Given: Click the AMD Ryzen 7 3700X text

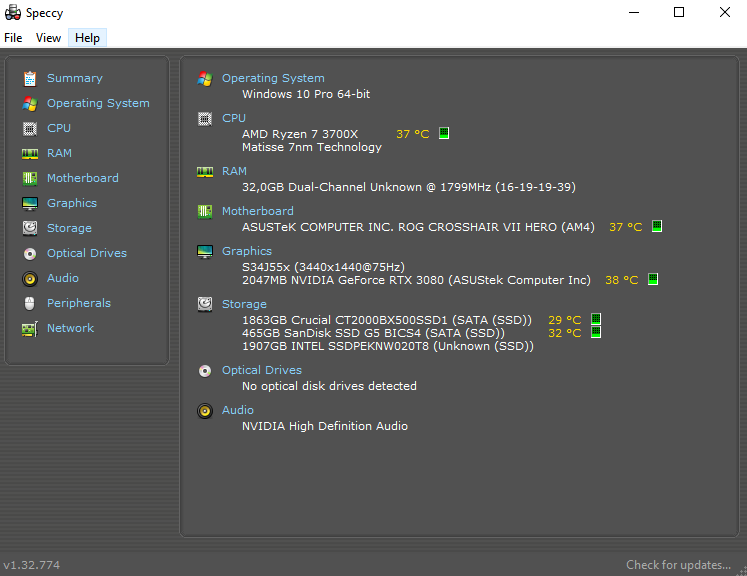Looking at the screenshot, I should tap(300, 134).
